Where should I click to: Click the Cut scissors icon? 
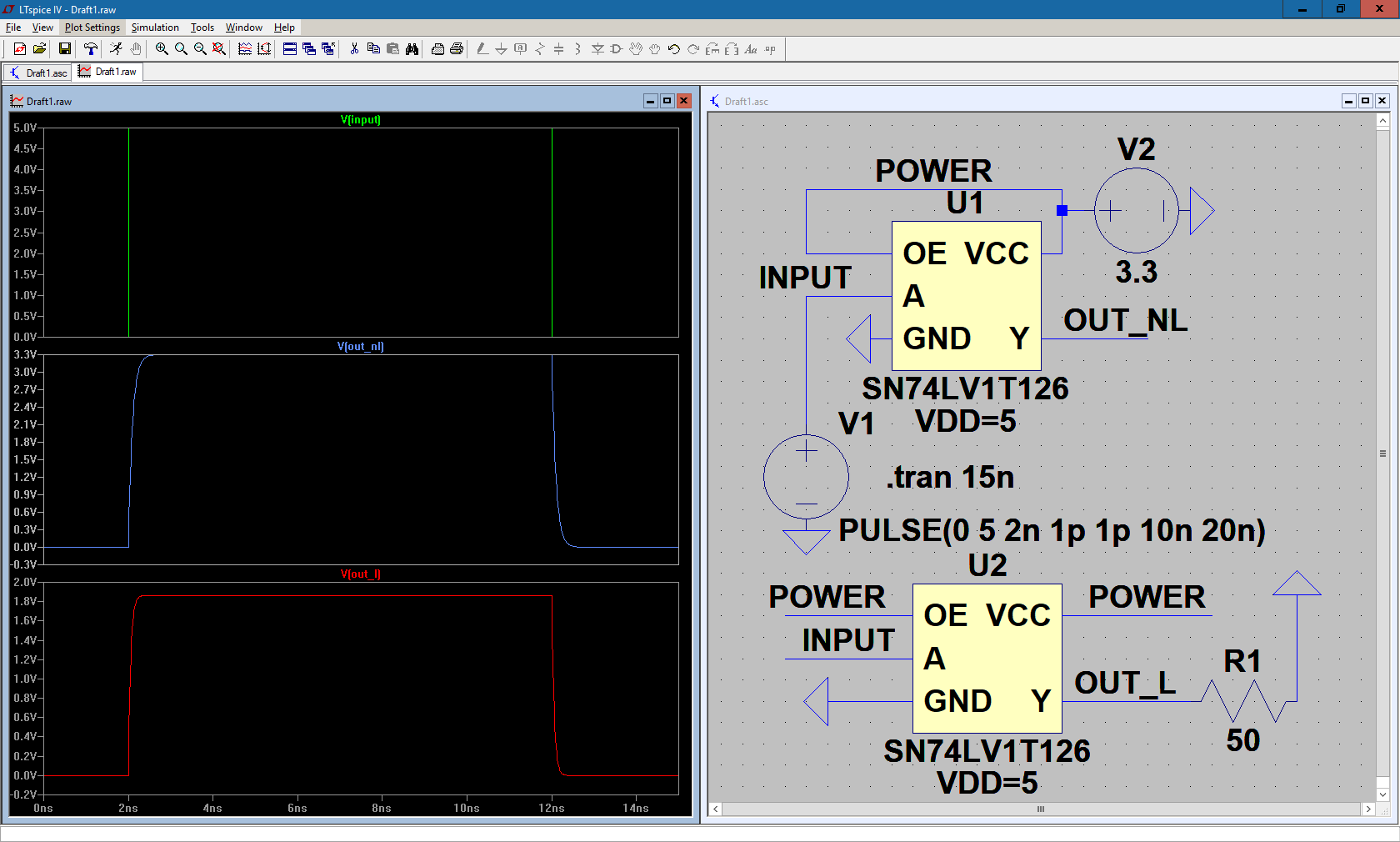[354, 49]
